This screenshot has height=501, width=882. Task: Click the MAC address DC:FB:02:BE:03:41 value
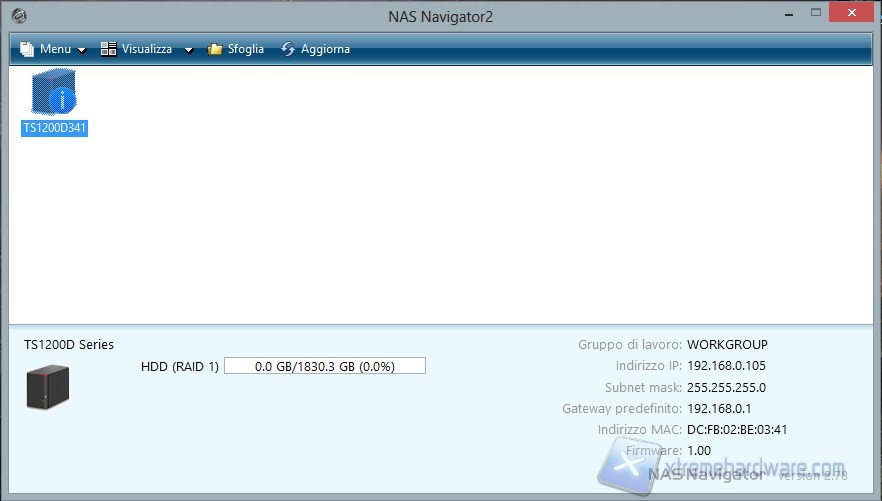click(738, 430)
